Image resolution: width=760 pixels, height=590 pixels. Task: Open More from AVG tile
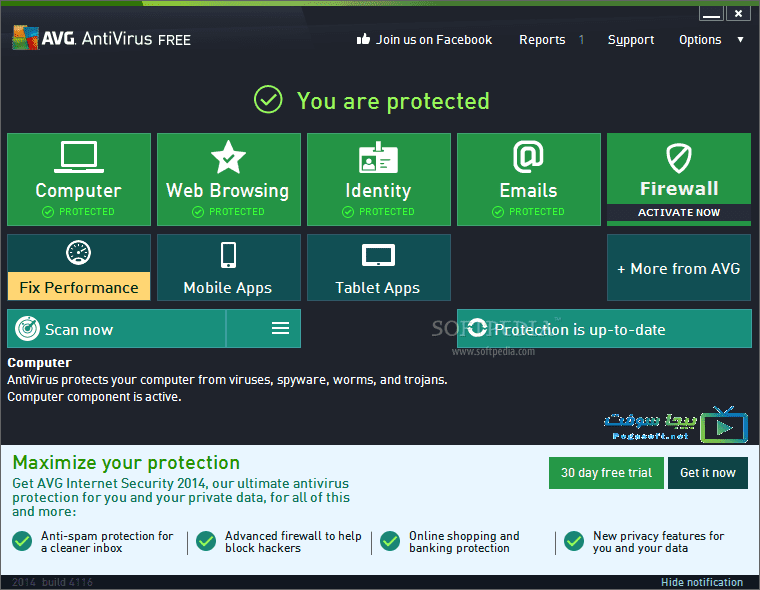679,268
